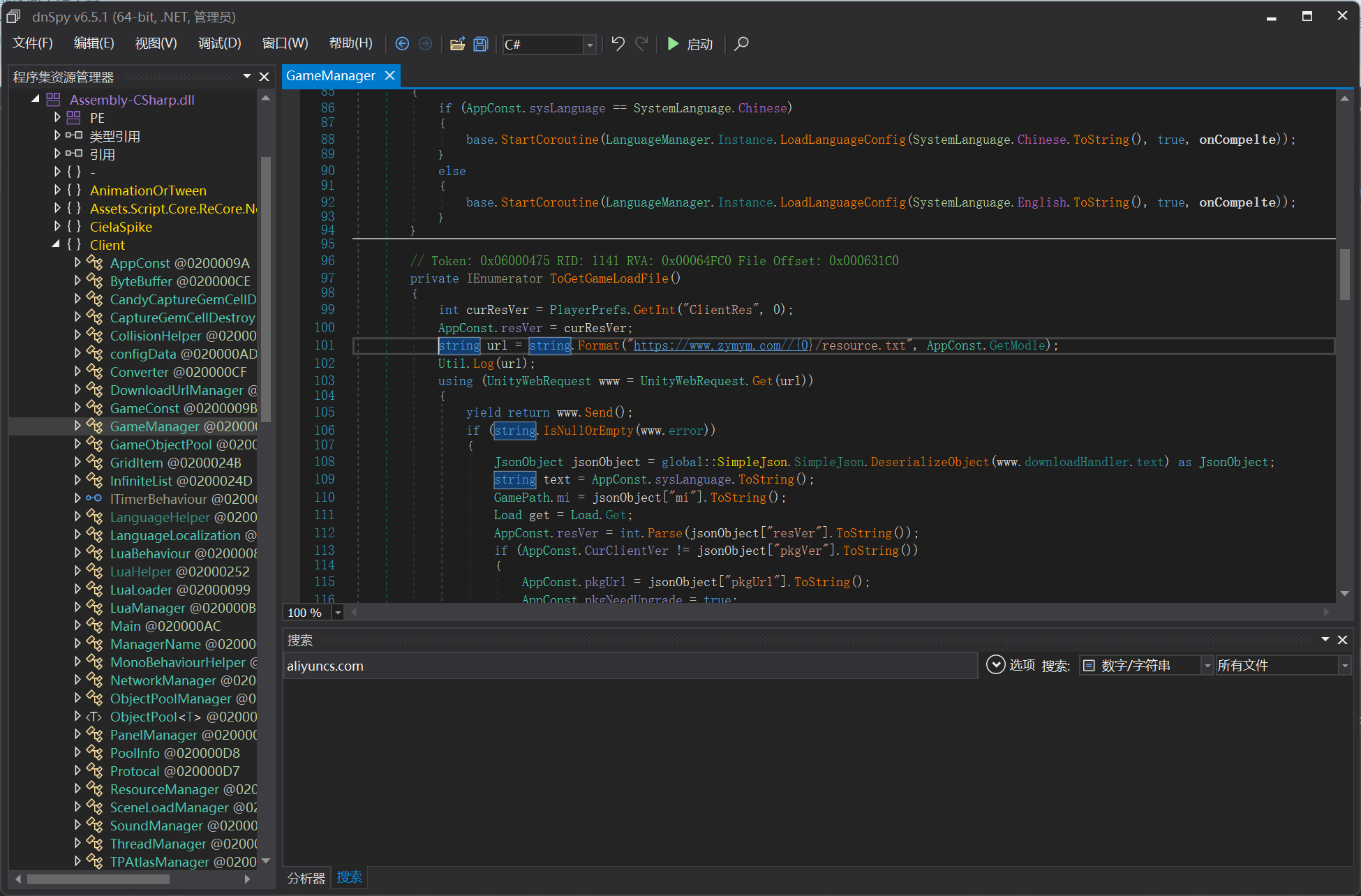Click the redo arrow icon

641,44
